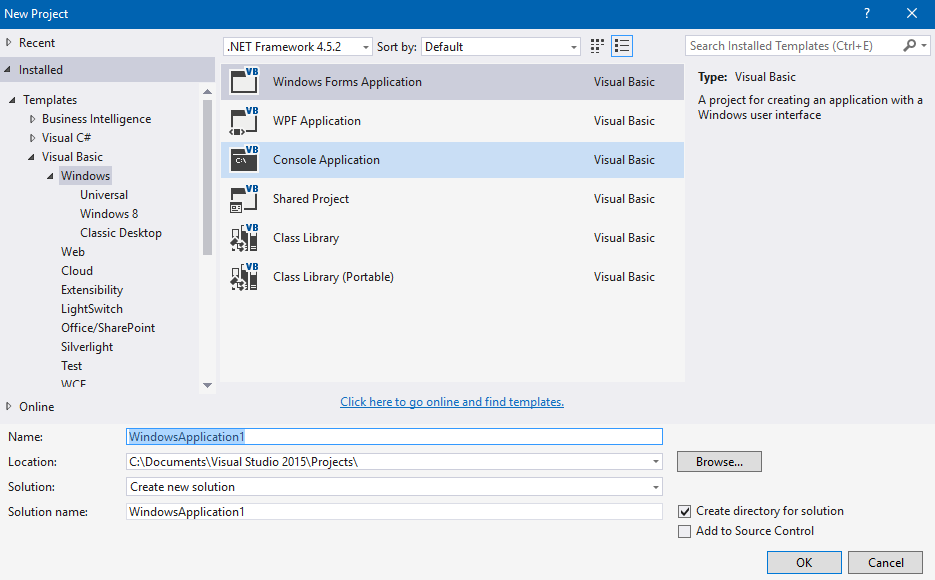Collapse the Windows tree node arrow

click(x=50, y=176)
